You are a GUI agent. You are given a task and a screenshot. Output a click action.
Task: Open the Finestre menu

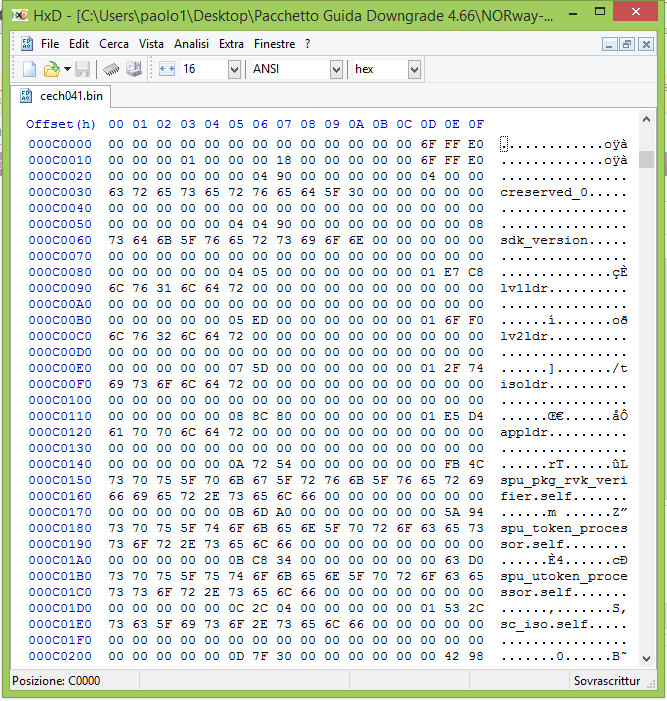(275, 44)
